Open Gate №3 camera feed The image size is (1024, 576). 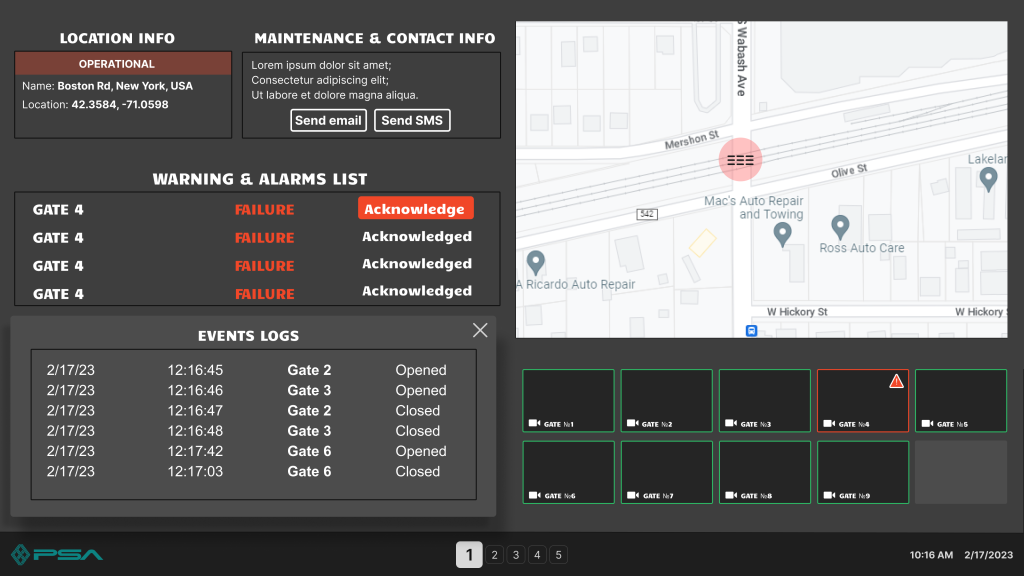coord(765,400)
